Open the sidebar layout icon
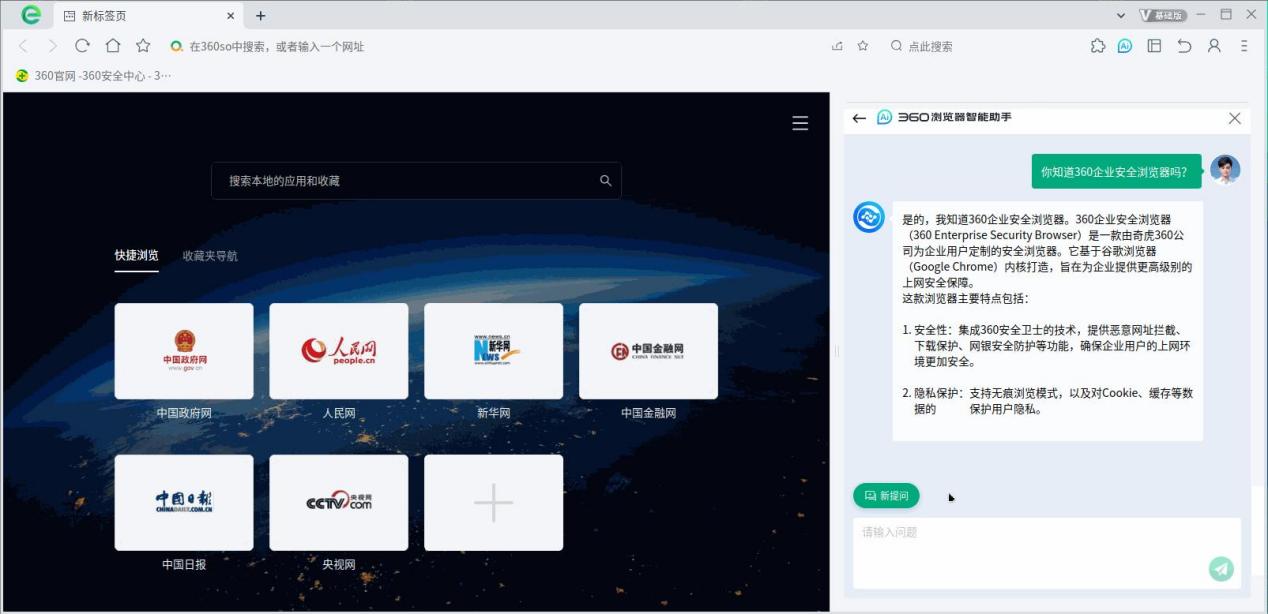The image size is (1268, 614). (x=1154, y=46)
